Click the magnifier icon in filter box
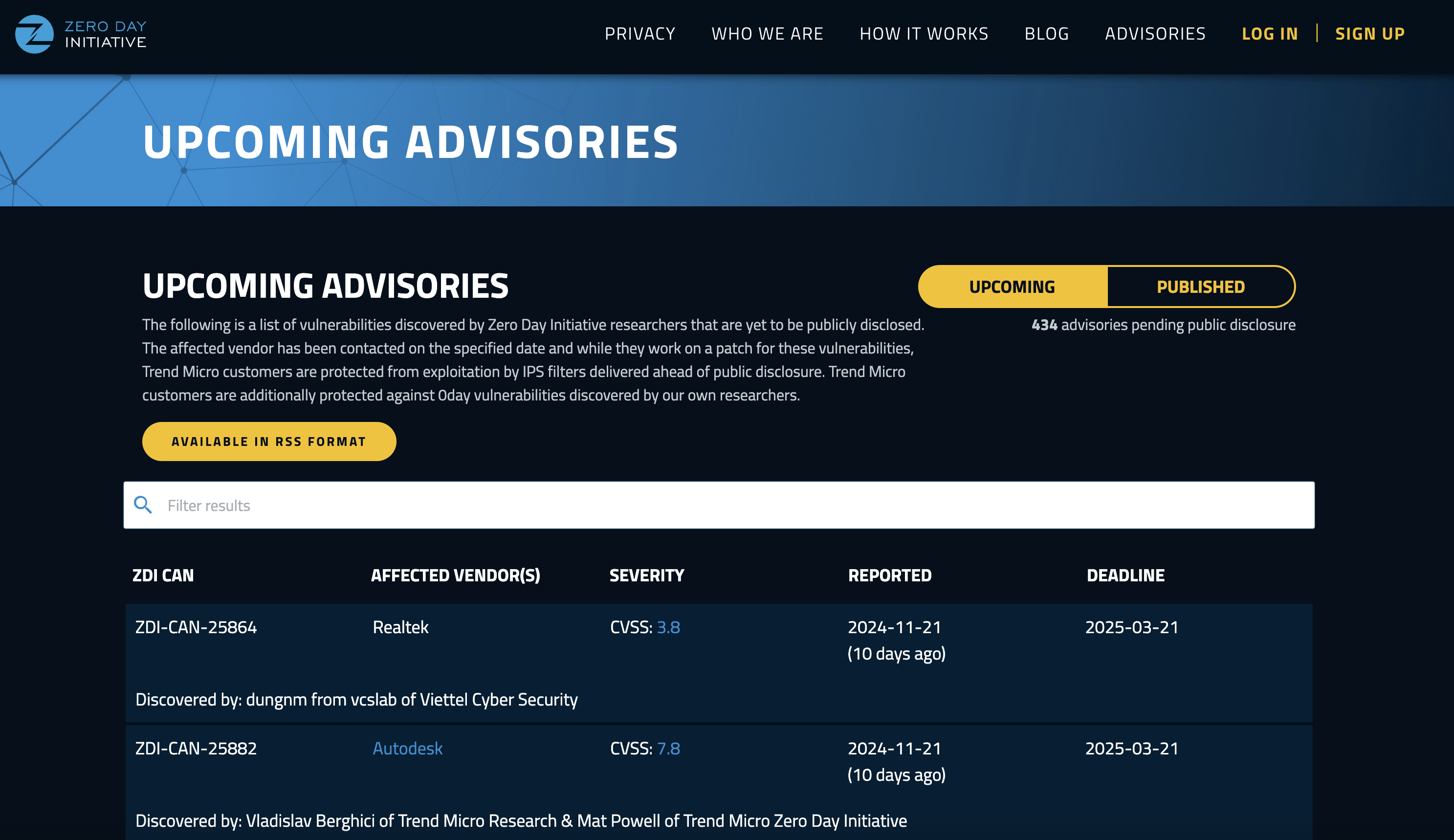The image size is (1454, 840). tap(143, 505)
